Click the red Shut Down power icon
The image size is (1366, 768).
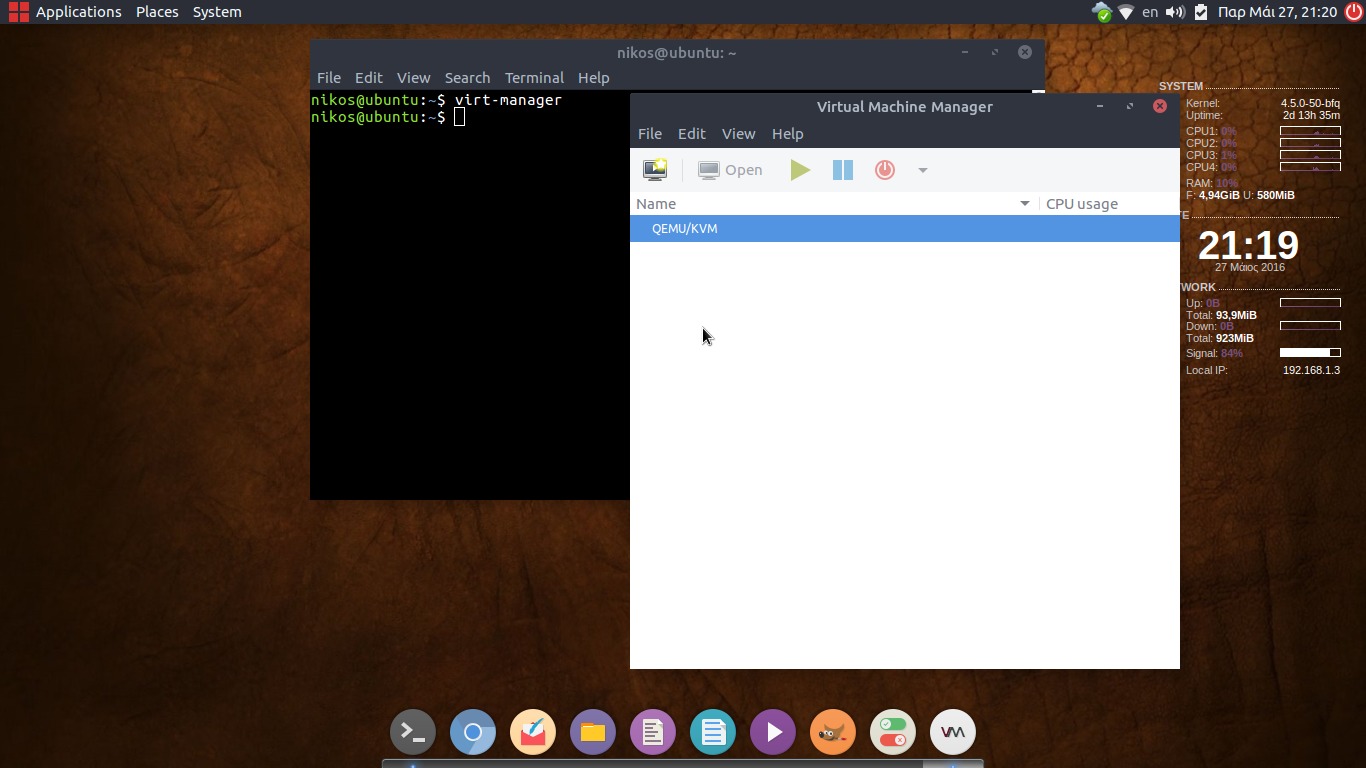(884, 170)
